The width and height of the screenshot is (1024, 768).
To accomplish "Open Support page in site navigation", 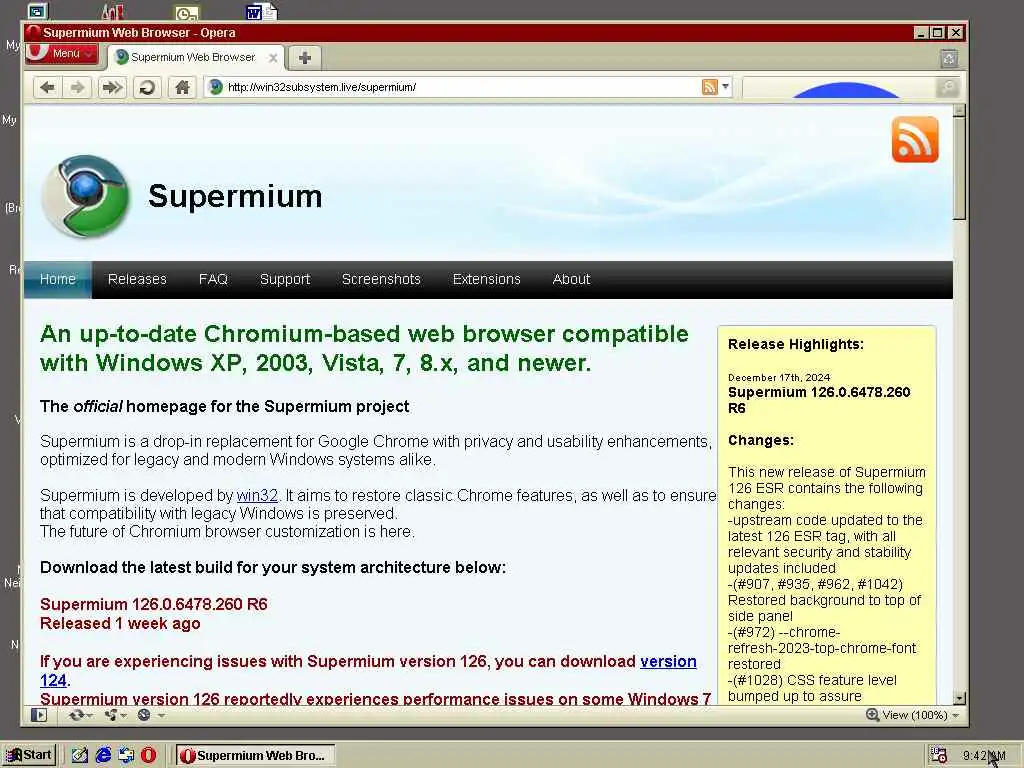I will [x=285, y=280].
